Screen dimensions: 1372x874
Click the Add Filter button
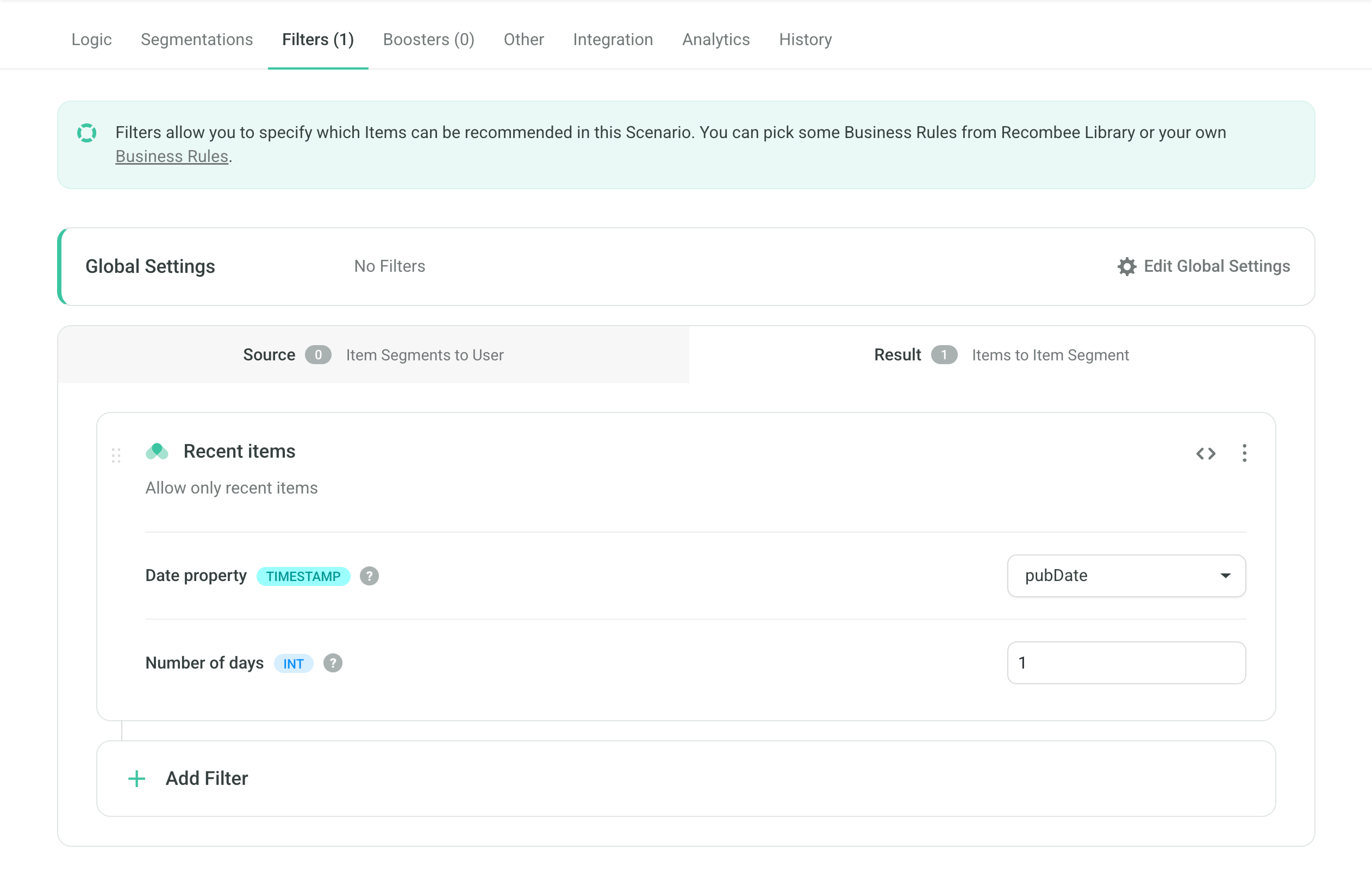[206, 779]
